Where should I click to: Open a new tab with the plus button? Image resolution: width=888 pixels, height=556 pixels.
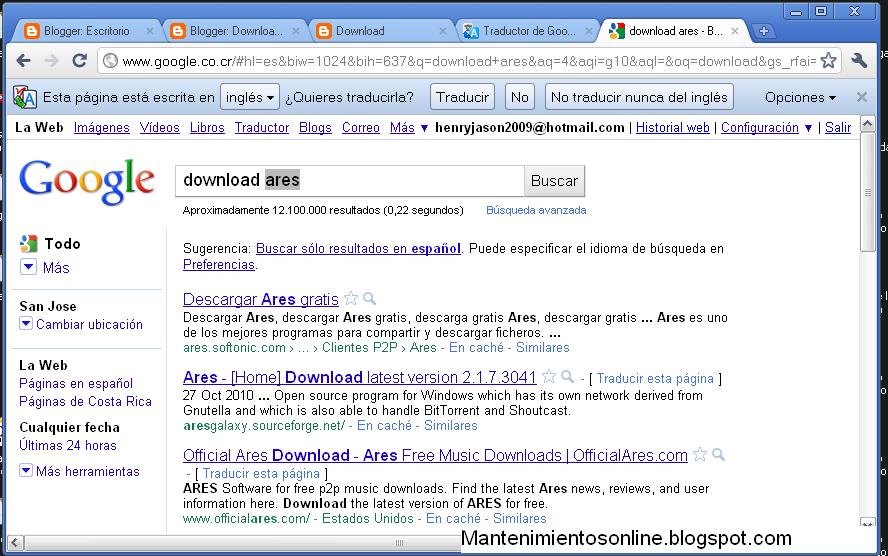(763, 31)
